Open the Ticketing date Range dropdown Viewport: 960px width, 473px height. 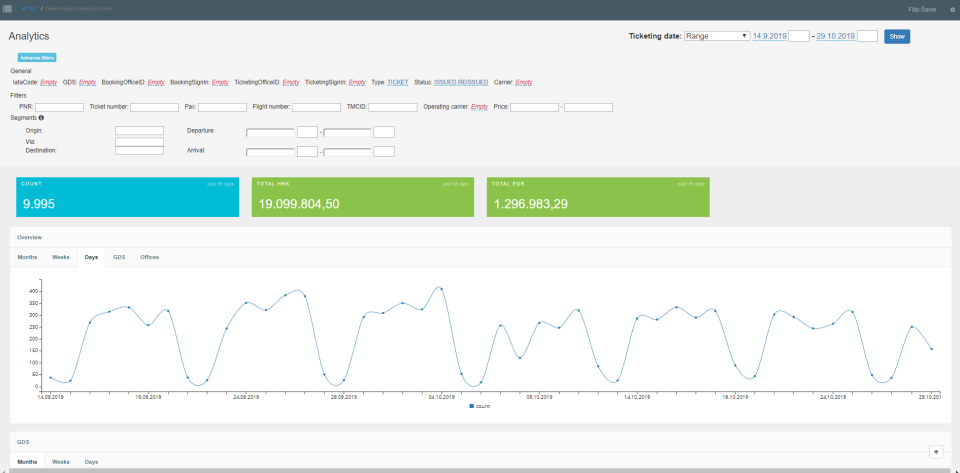(718, 36)
